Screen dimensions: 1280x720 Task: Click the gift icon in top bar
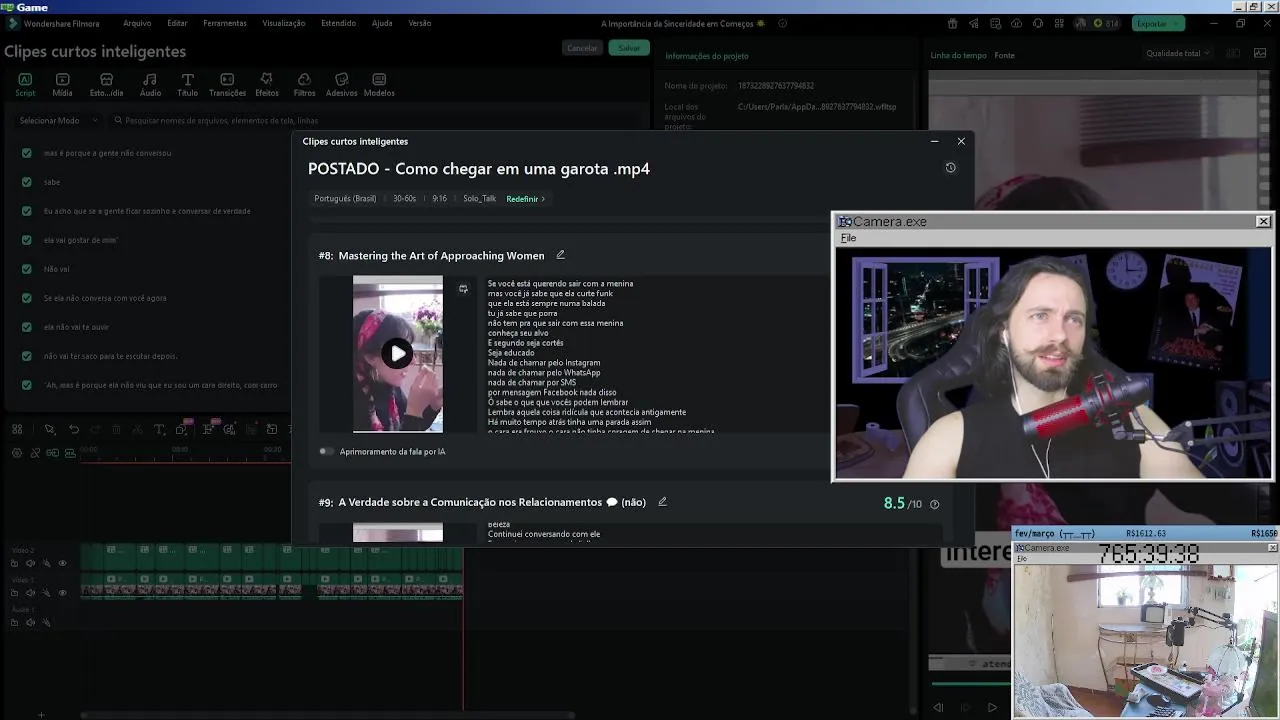pos(952,24)
